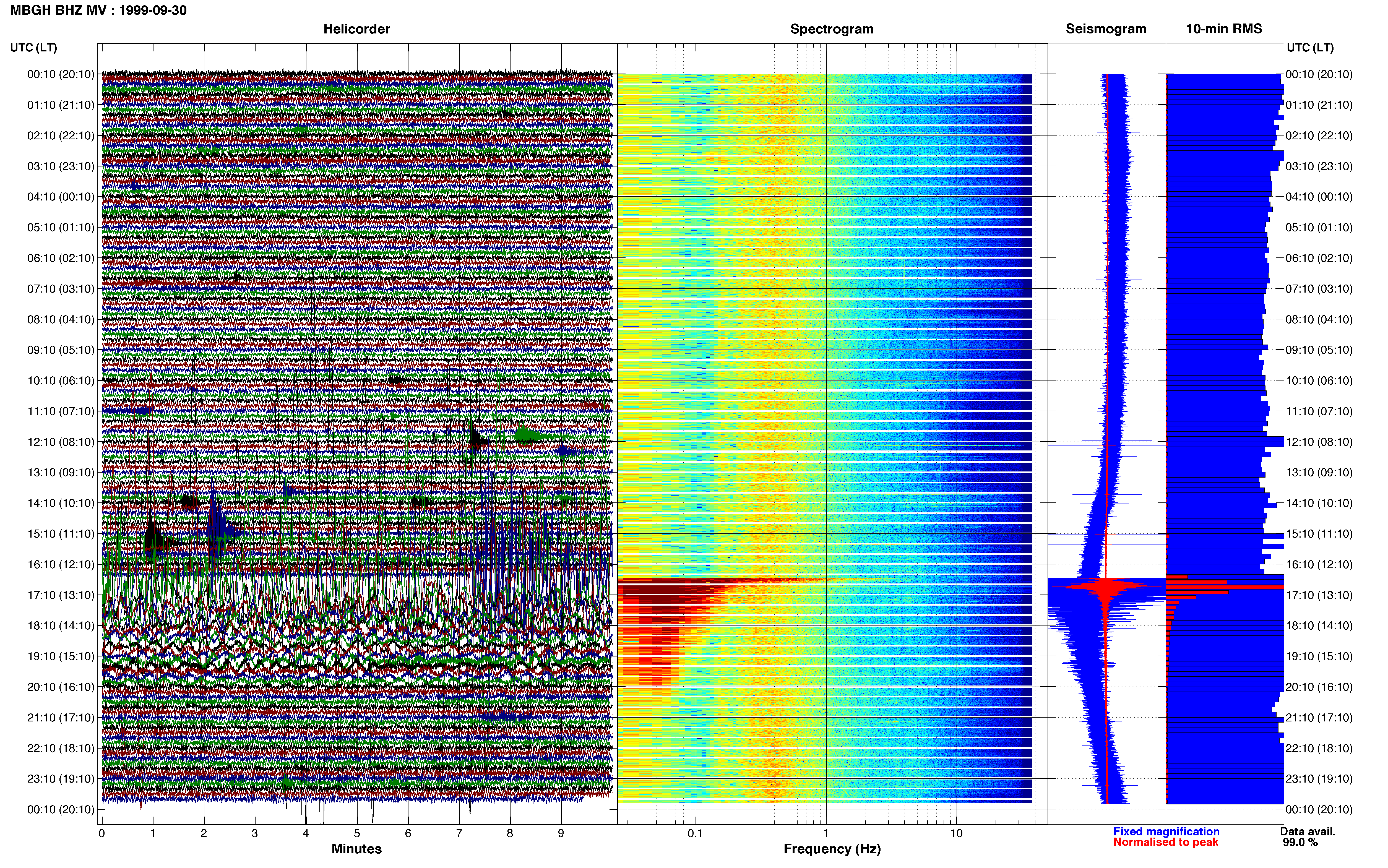Click left time label '02:10 (22:10)'

tap(61, 135)
